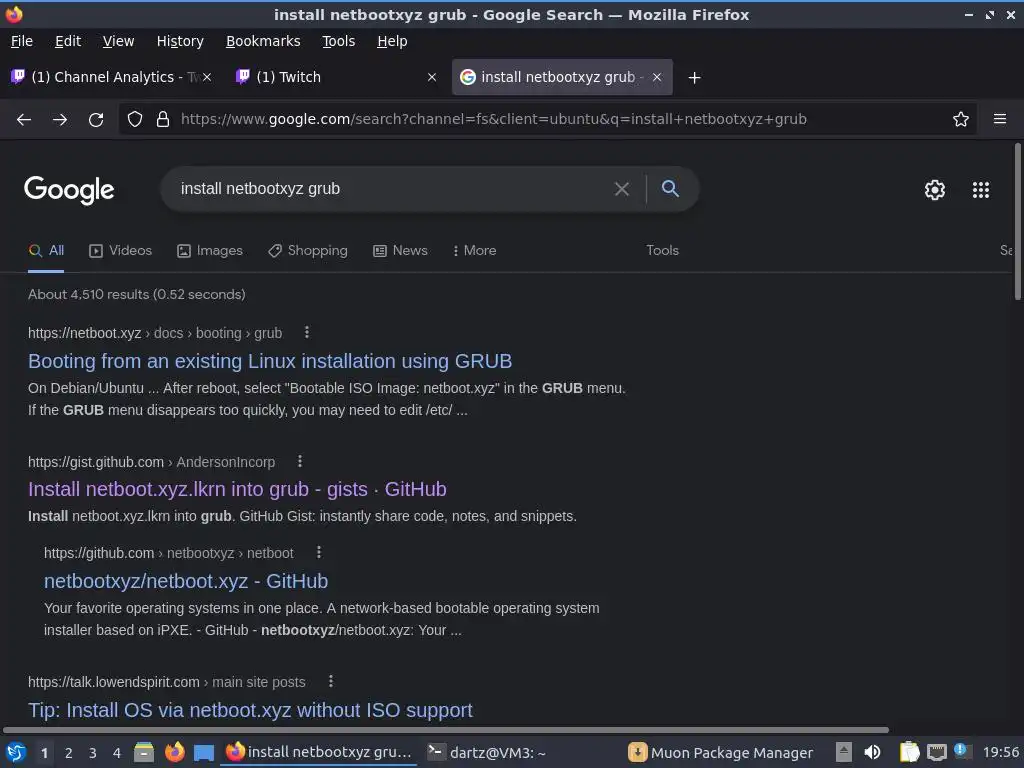Click the panel clock showing 19:56
Screen dimensions: 1024x768
pos(1000,752)
